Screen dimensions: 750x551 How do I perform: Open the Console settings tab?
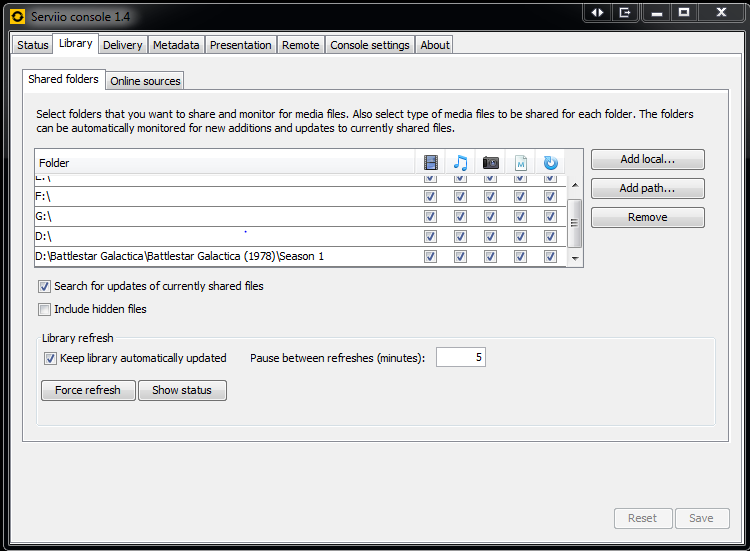point(370,45)
